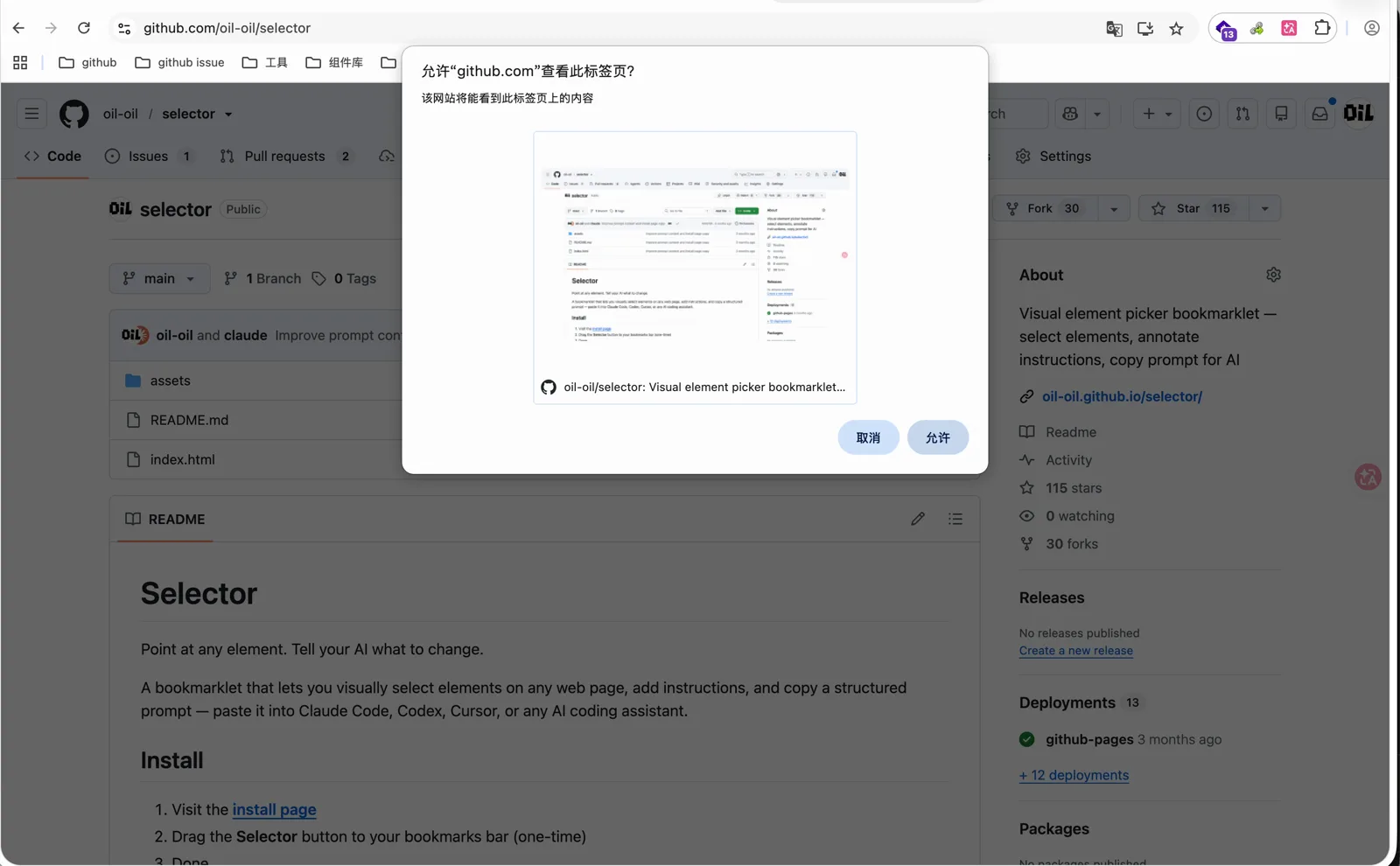Expand the create new plus dropdown

coord(1157,114)
